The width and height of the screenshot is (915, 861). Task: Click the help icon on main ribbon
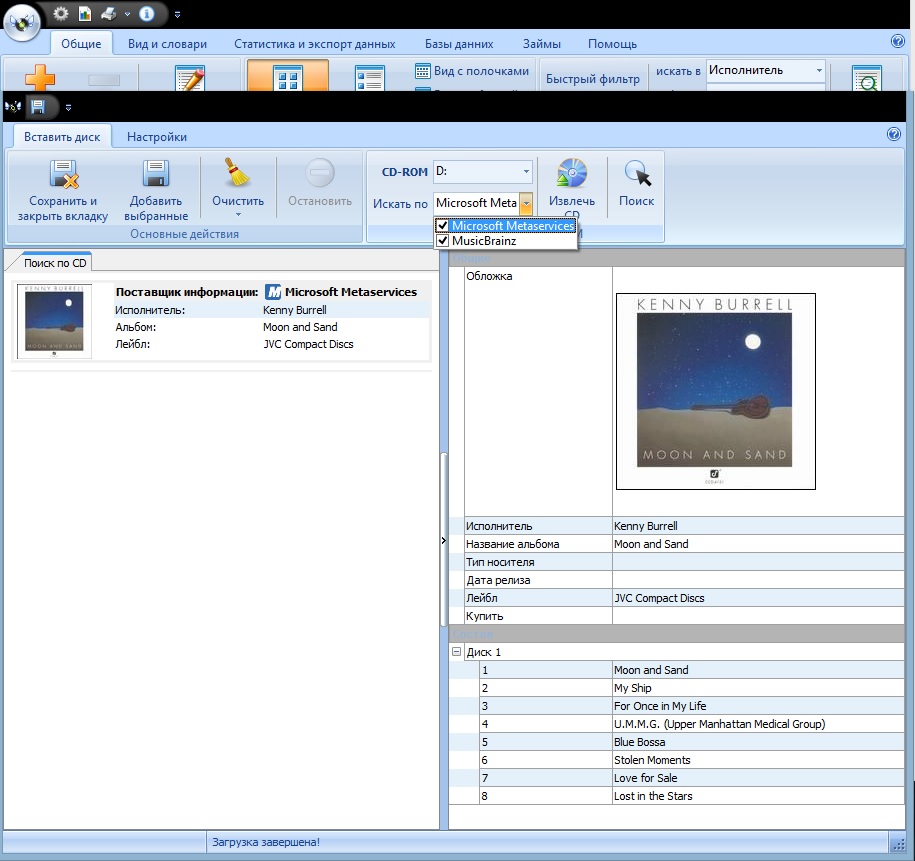pyautogui.click(x=897, y=41)
